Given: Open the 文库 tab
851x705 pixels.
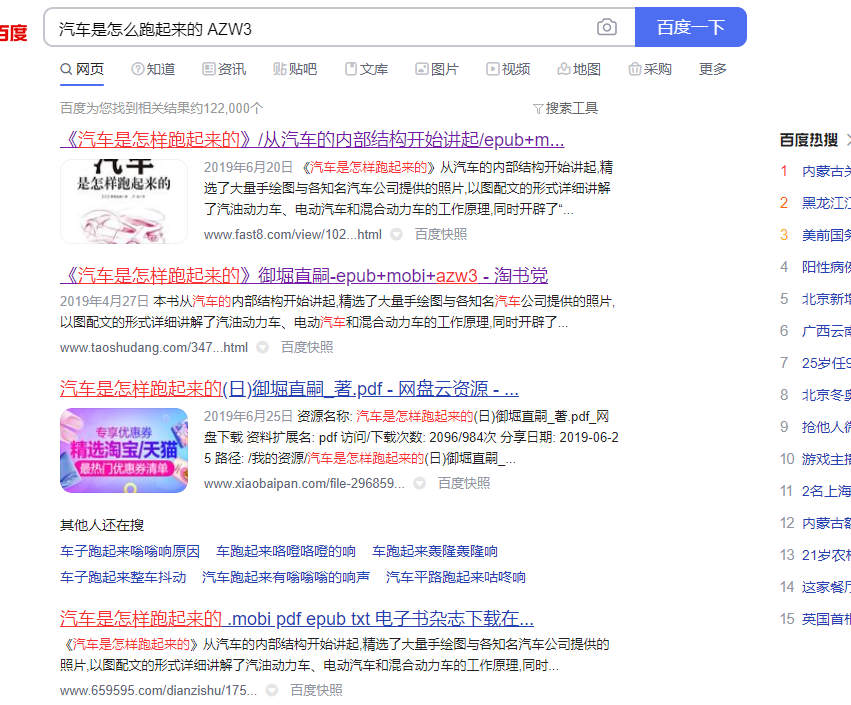Looking at the screenshot, I should [x=366, y=69].
